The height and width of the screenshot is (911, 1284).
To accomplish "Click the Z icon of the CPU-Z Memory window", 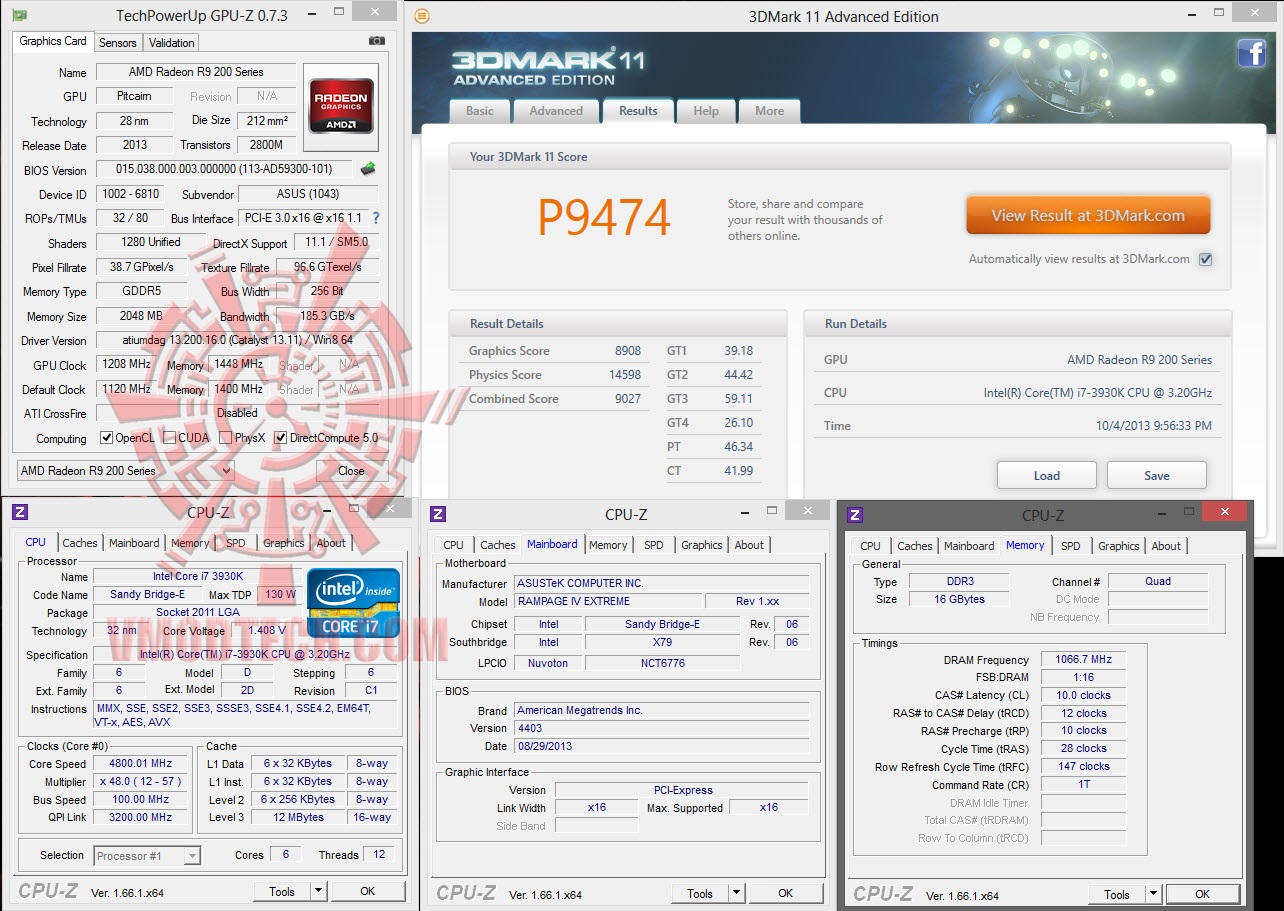I will click(x=854, y=515).
